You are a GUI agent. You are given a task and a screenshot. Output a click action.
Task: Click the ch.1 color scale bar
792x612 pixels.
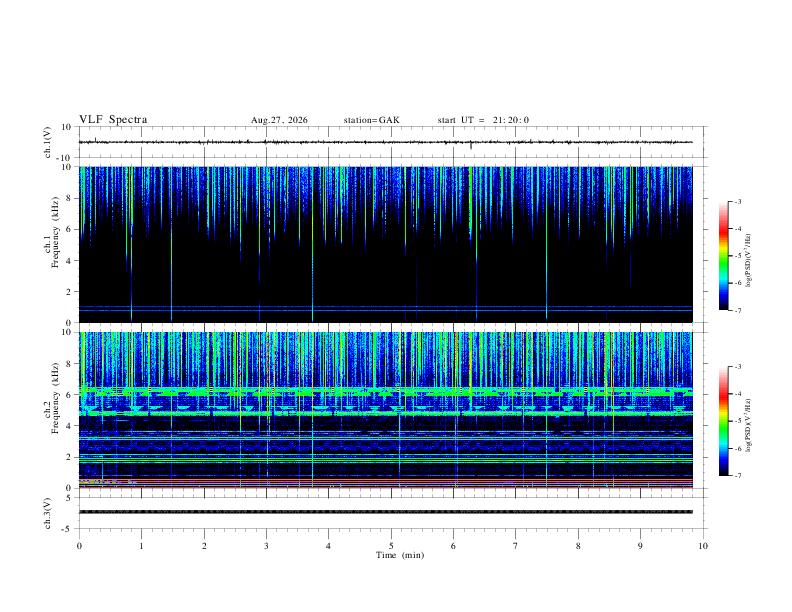tap(723, 256)
